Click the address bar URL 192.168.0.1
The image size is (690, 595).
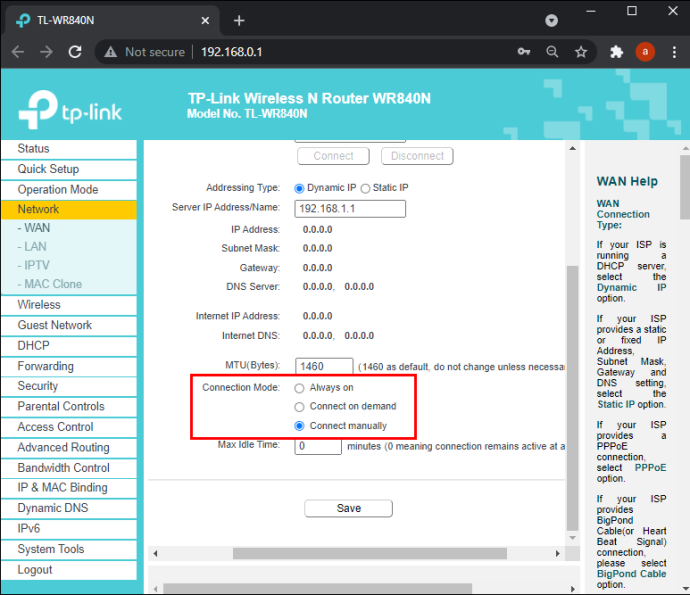(x=231, y=52)
